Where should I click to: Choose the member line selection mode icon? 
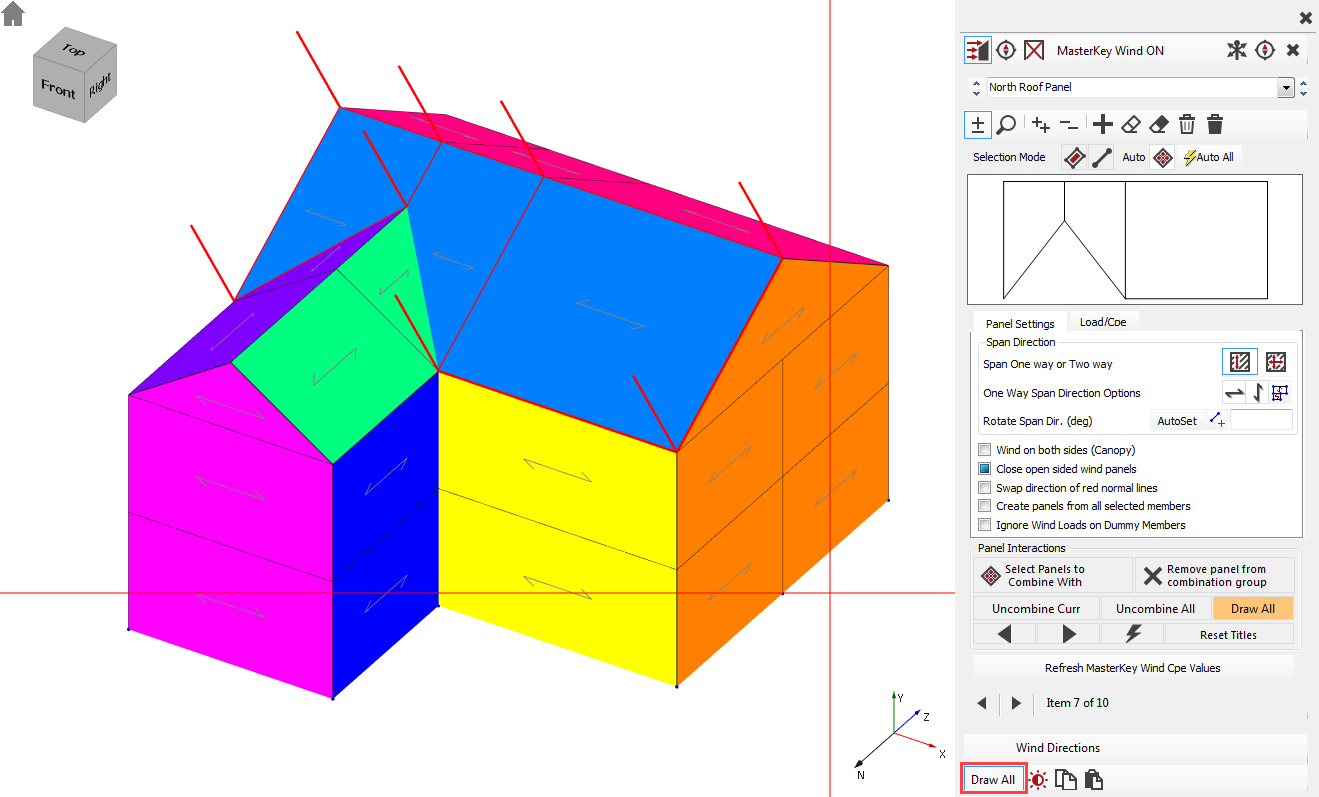tap(1102, 157)
